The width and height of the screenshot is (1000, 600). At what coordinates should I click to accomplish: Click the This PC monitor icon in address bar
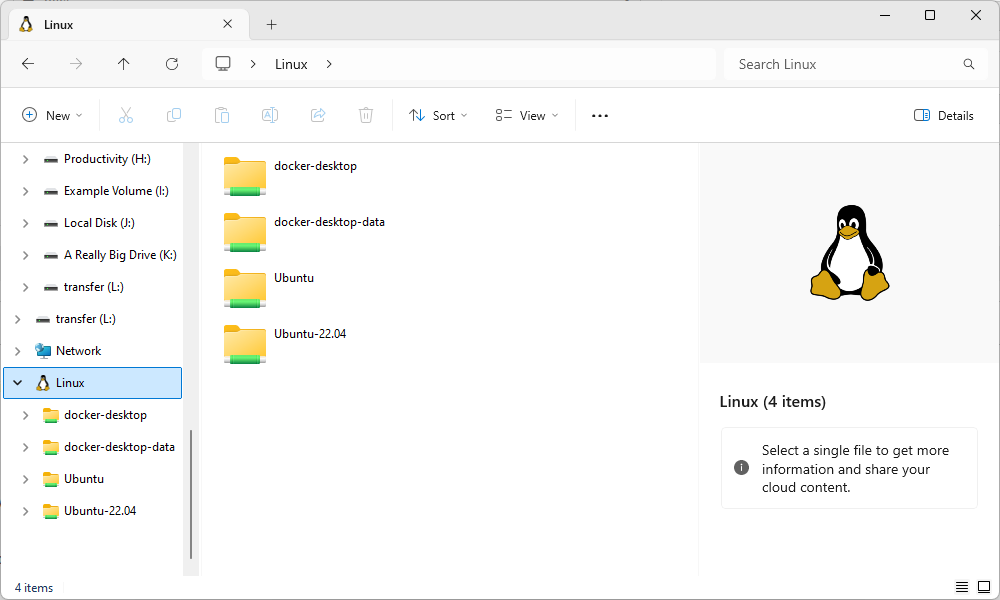click(223, 64)
